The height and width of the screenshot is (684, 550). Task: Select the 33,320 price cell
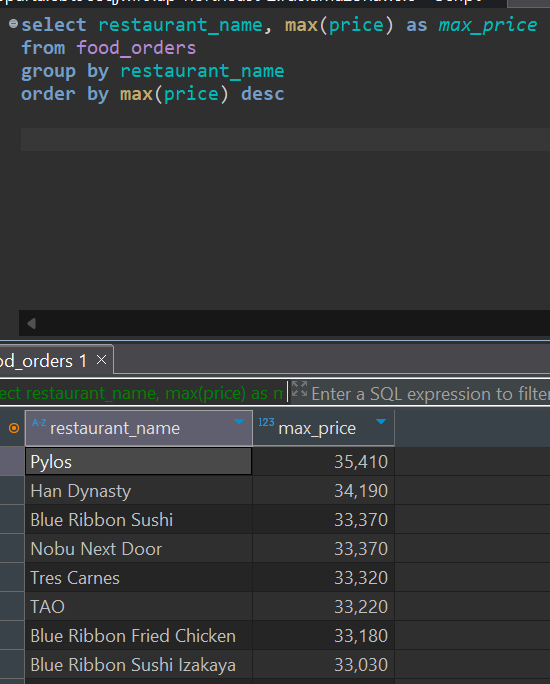click(324, 578)
